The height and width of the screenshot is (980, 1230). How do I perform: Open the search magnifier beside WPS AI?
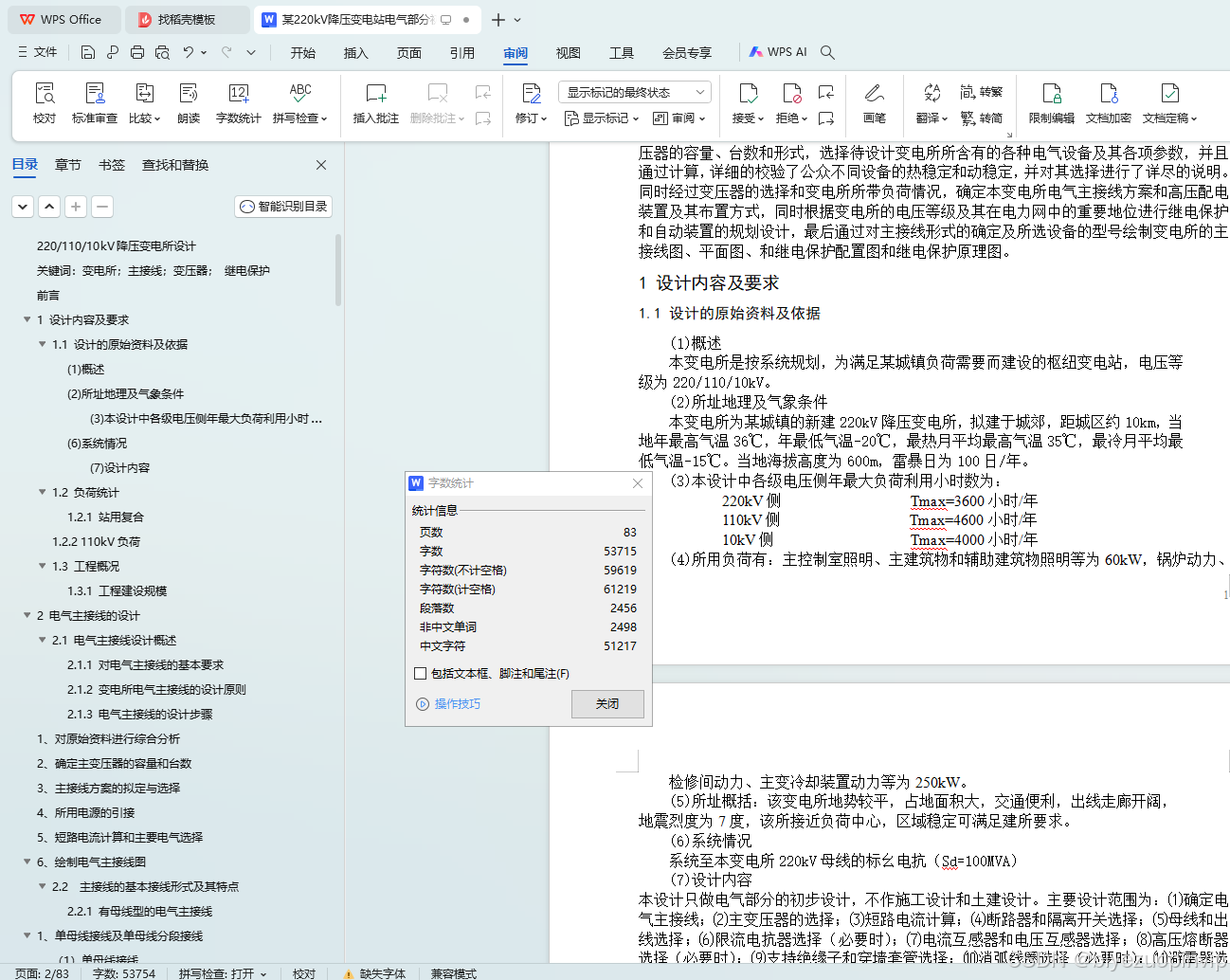(827, 52)
